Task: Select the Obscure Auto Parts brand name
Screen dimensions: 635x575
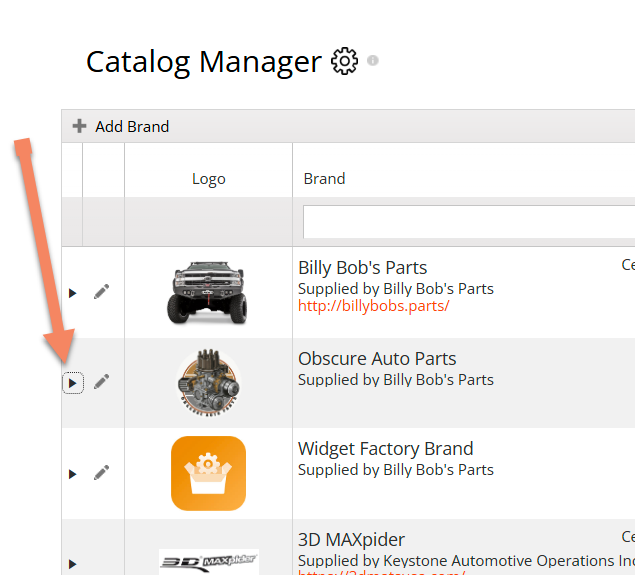Action: pos(377,359)
